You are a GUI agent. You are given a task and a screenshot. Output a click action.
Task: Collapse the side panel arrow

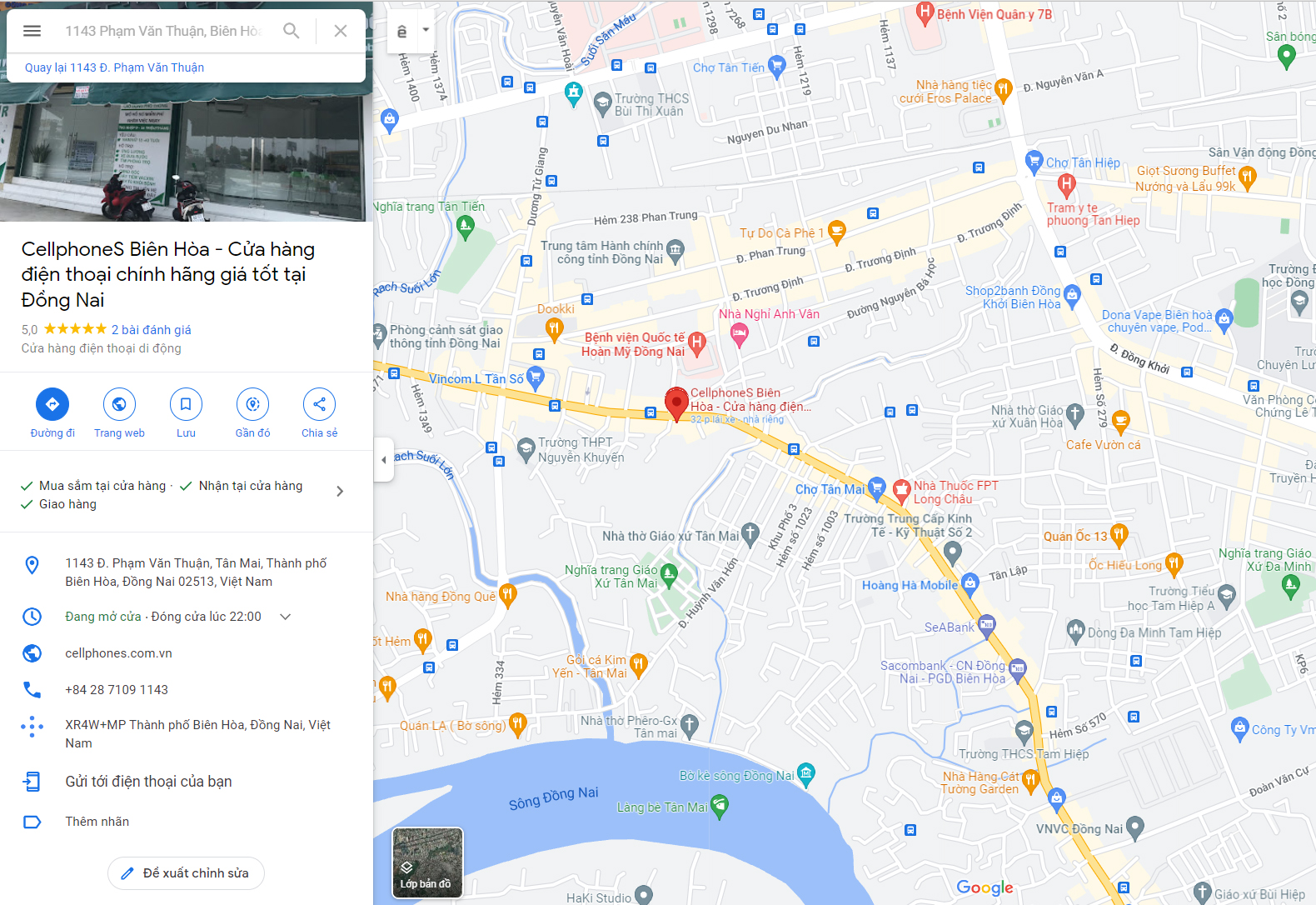[383, 459]
